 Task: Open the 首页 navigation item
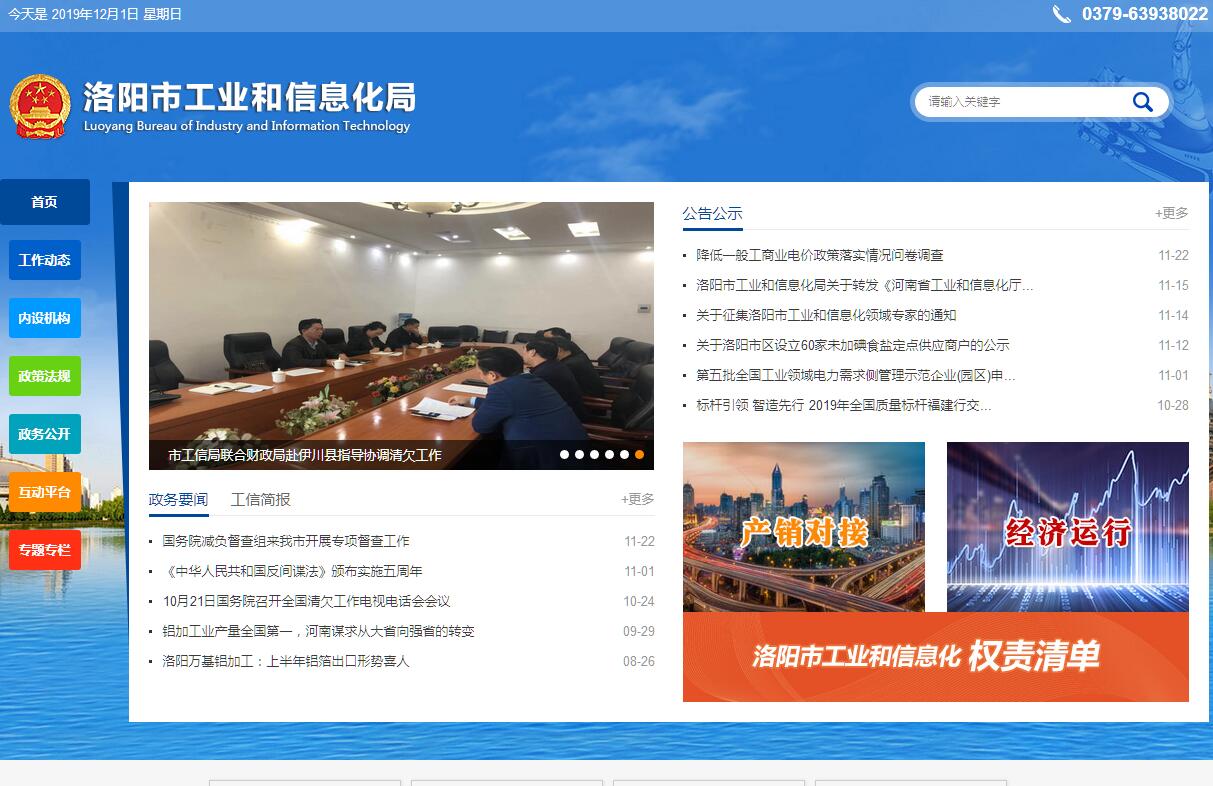[x=45, y=202]
